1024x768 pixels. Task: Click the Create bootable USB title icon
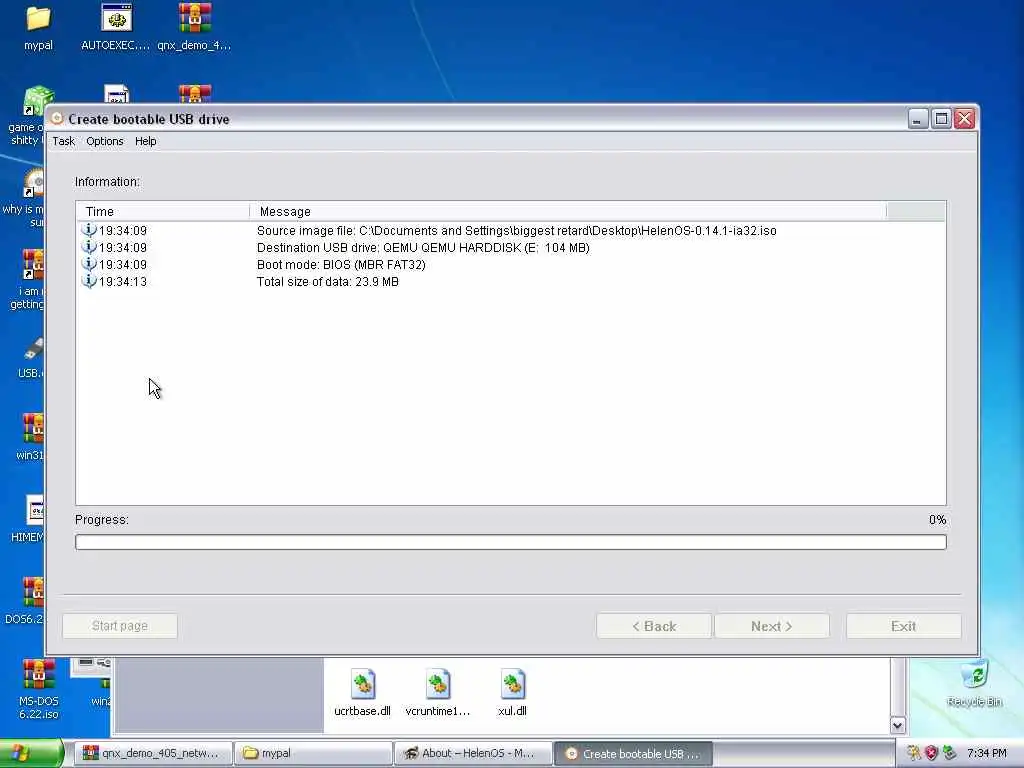[57, 118]
